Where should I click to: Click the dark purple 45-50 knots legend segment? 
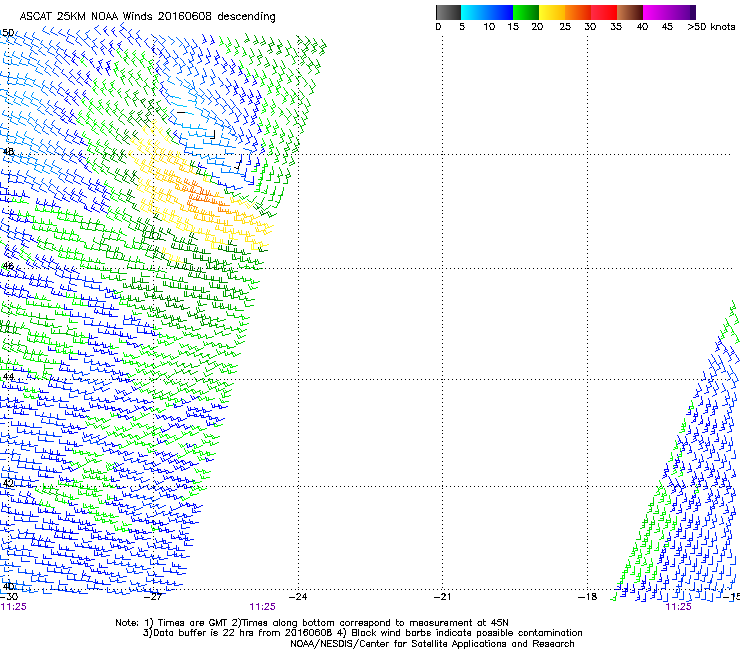[682, 12]
